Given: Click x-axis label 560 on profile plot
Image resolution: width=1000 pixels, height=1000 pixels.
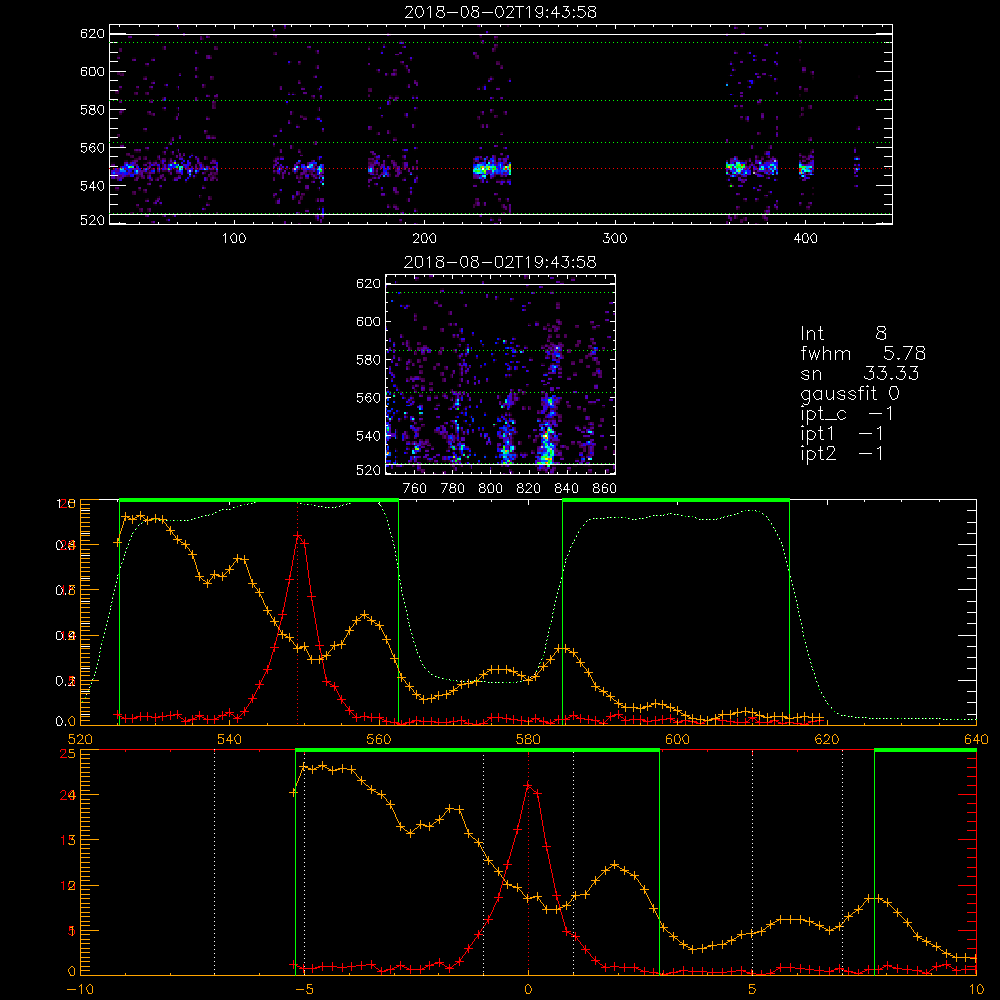Looking at the screenshot, I should 379,739.
